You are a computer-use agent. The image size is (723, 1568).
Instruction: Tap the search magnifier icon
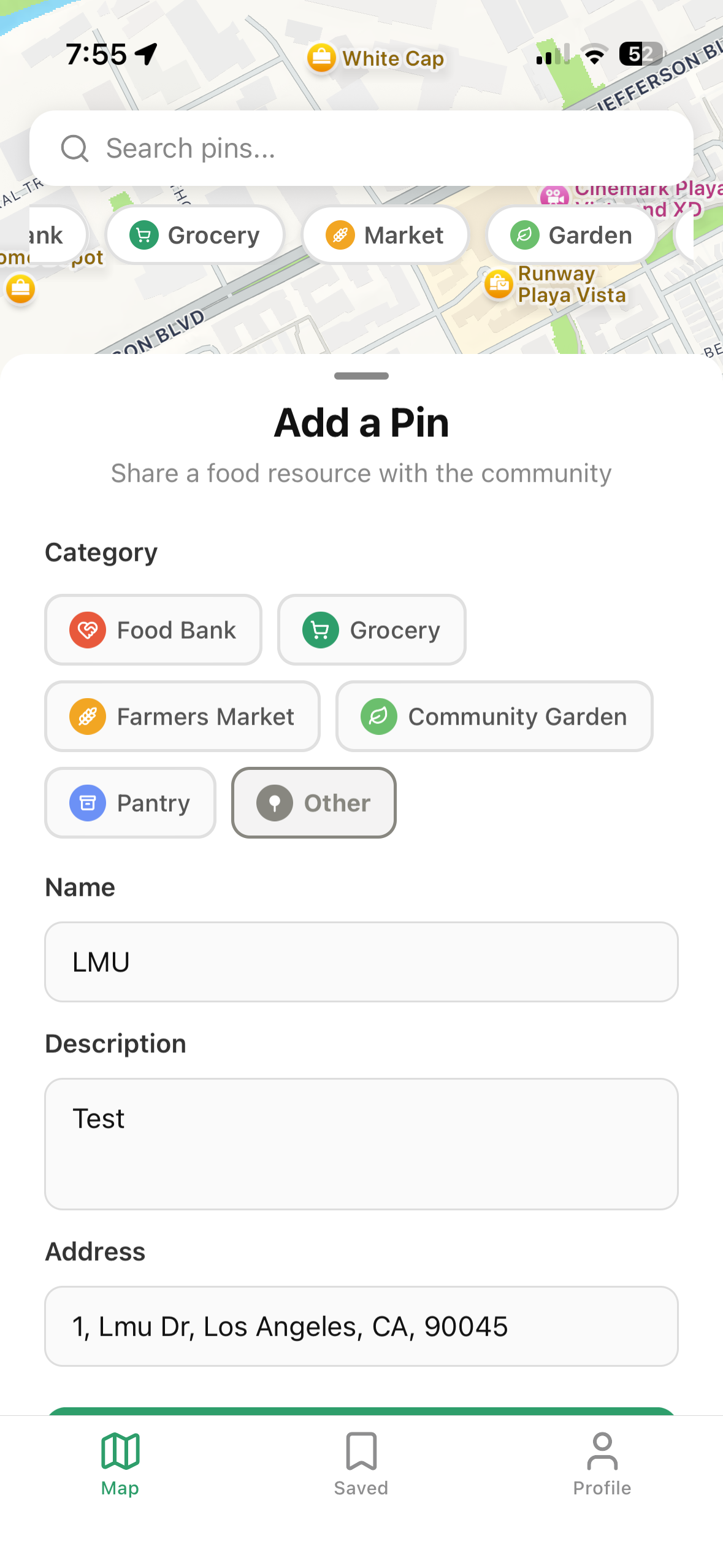[75, 148]
